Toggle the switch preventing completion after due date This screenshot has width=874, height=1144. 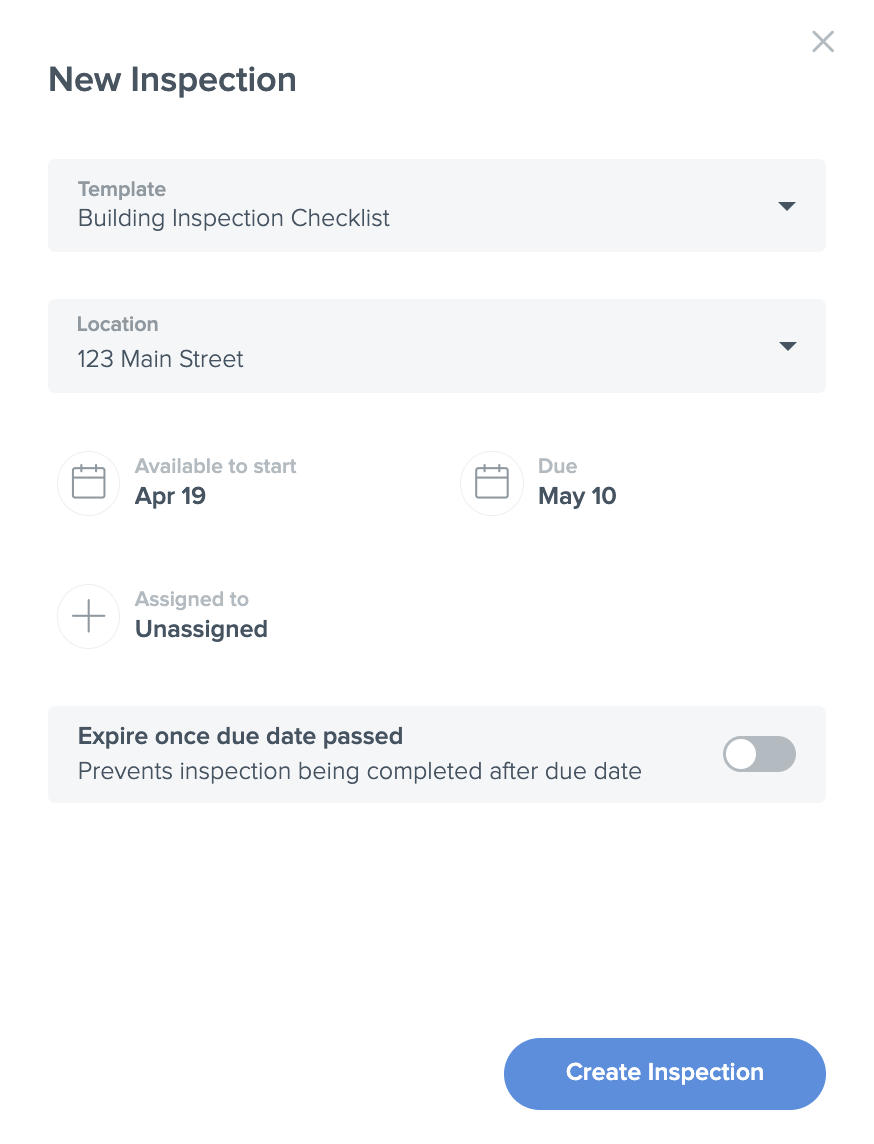click(x=759, y=754)
